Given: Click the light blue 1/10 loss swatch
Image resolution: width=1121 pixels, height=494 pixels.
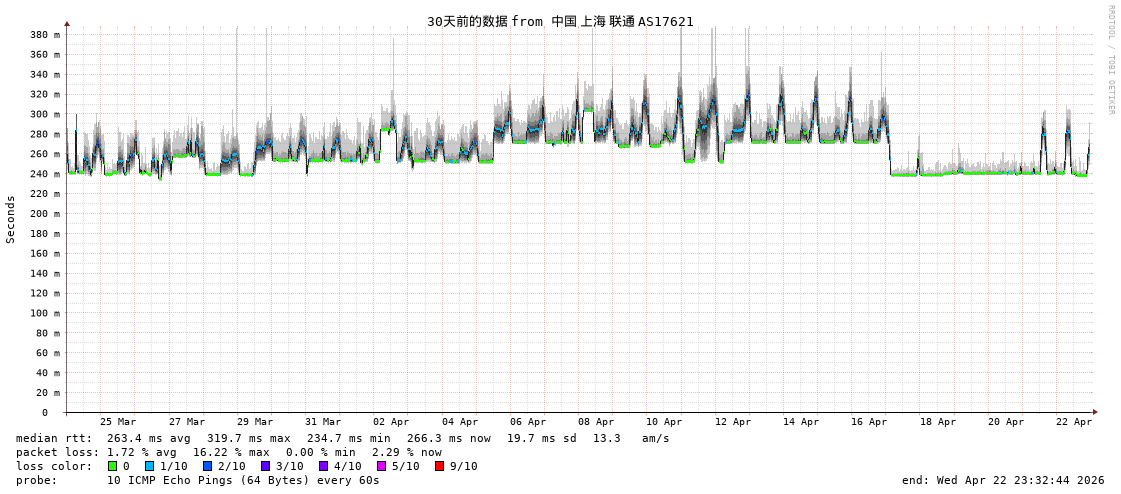Looking at the screenshot, I should (149, 466).
